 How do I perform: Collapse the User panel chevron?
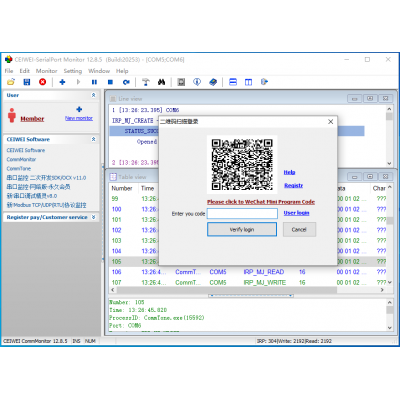94,95
